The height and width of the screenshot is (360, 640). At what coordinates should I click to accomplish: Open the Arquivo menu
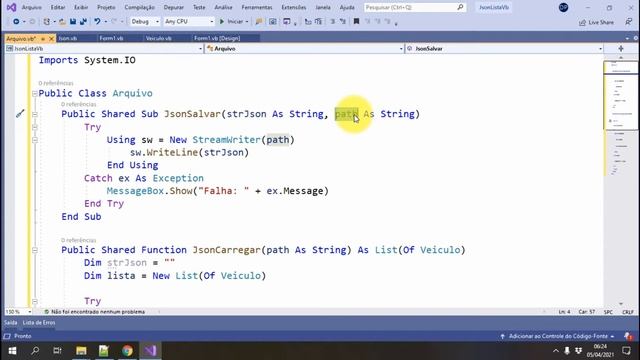[31, 7]
